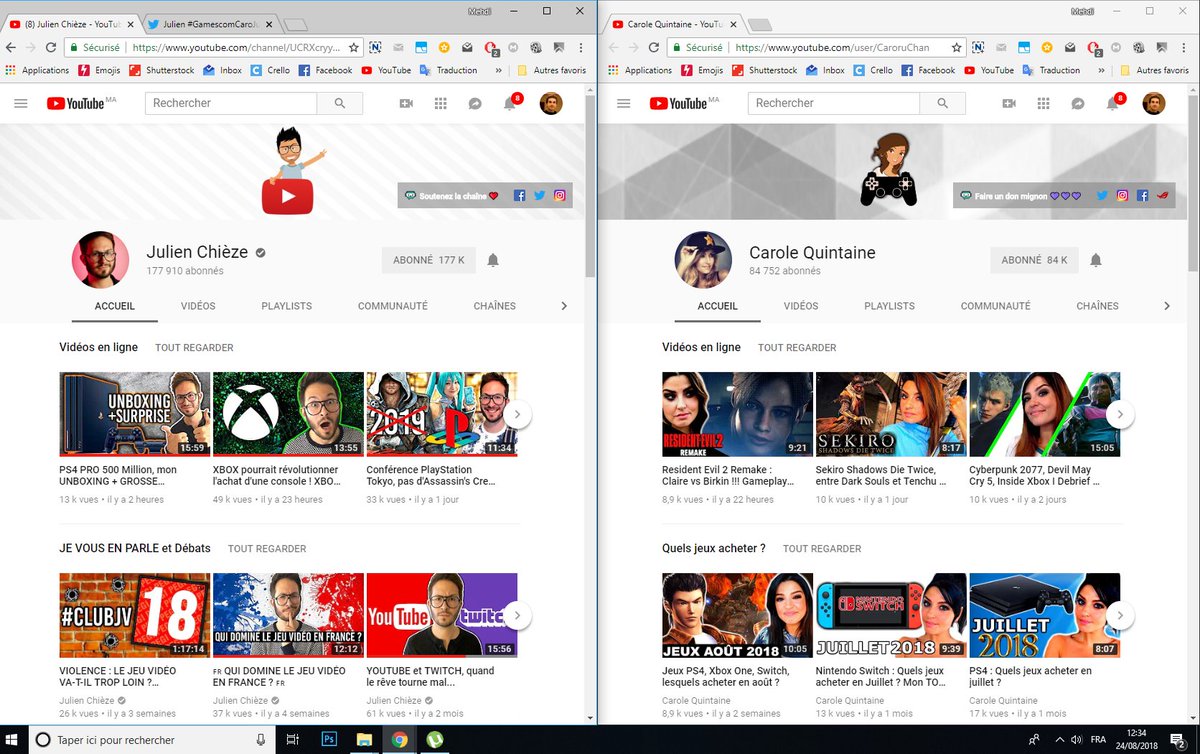
Task: Toggle notification bell for Julien Chièze channel
Action: click(493, 260)
